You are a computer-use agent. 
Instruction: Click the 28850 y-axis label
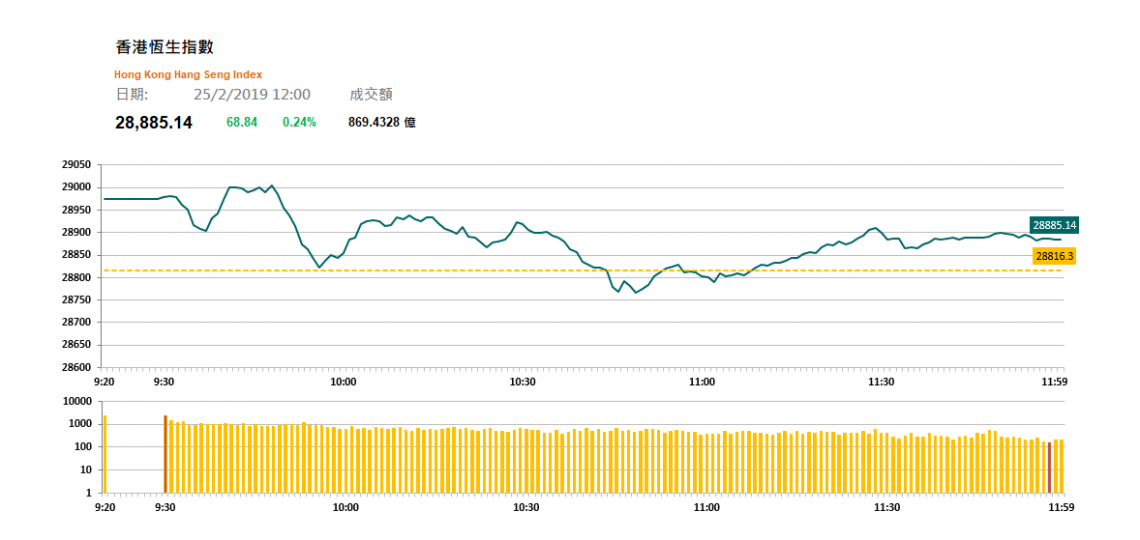coord(77,255)
